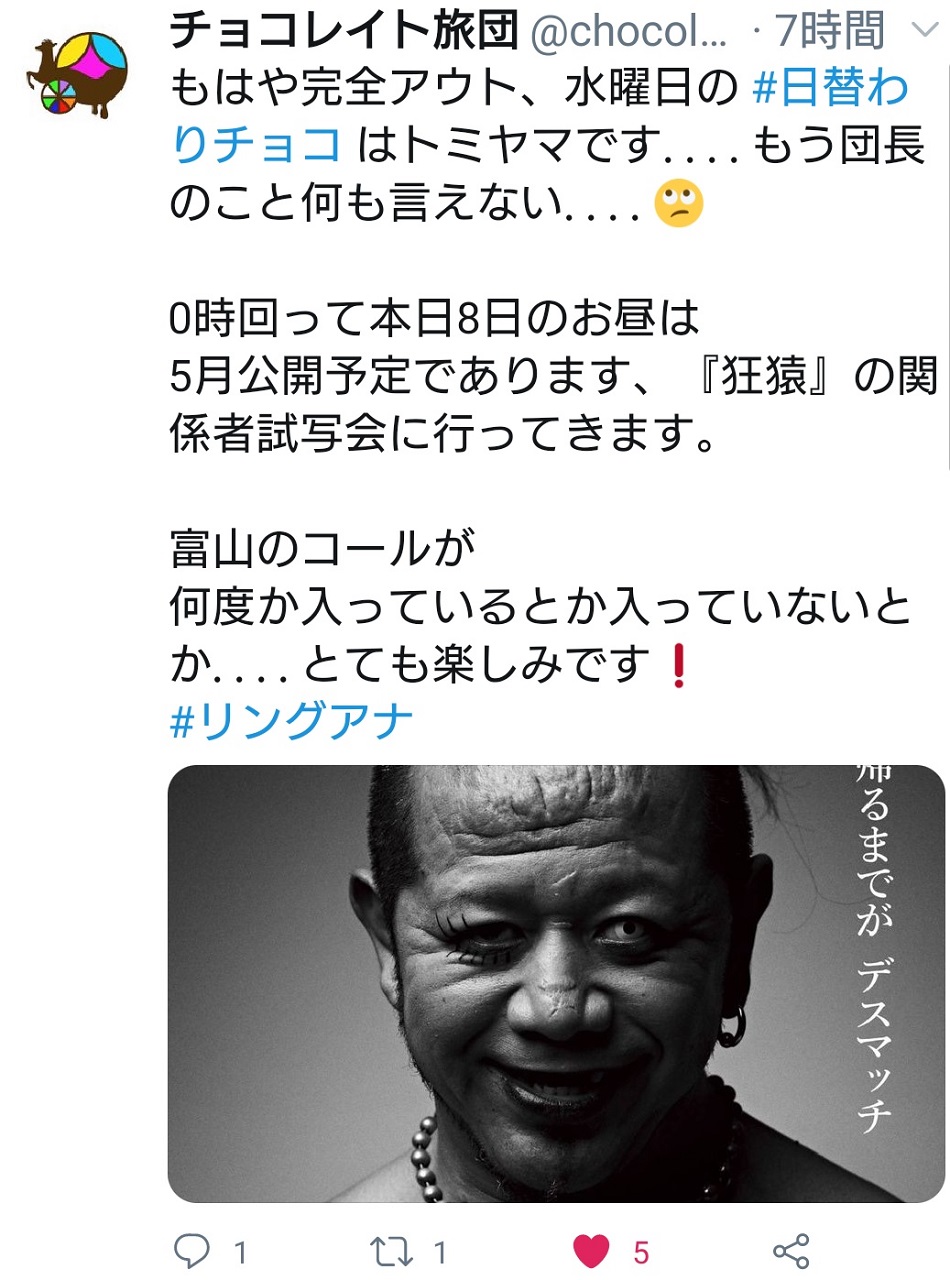Unlike the tweet using the red heart

(x=590, y=1251)
